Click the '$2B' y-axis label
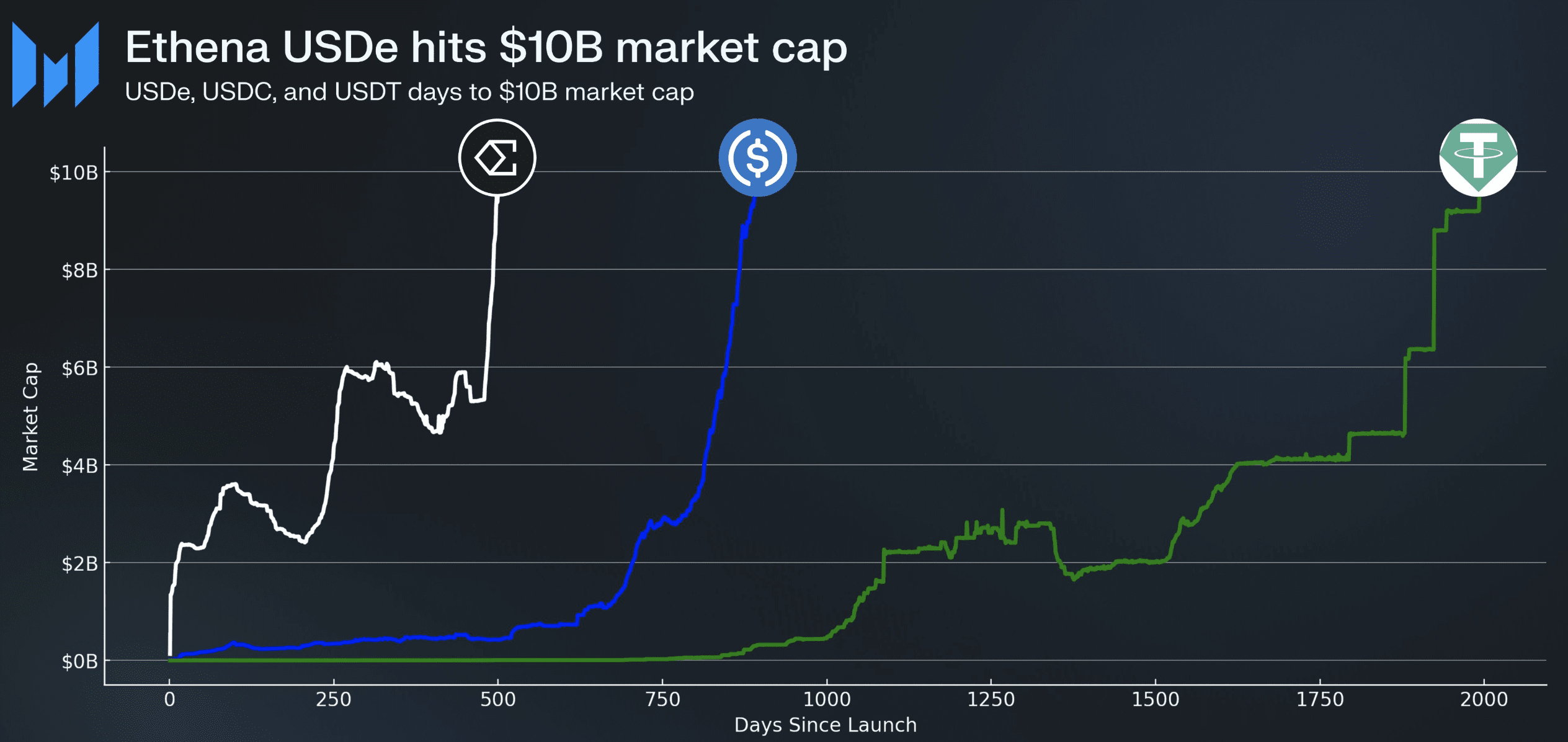Screen dimensions: 1568x742 (80, 564)
